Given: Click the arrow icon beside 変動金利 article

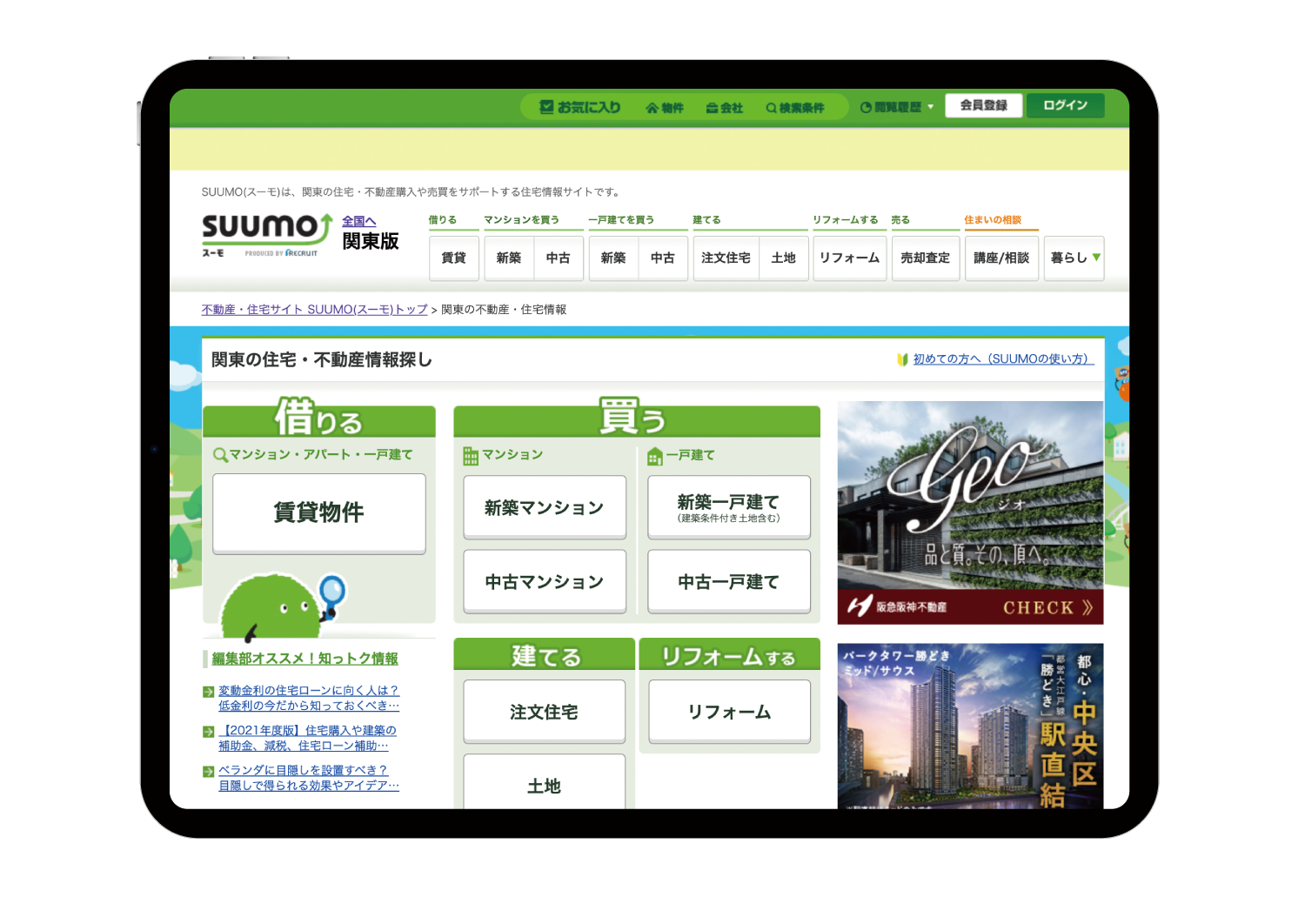Looking at the screenshot, I should click(209, 692).
